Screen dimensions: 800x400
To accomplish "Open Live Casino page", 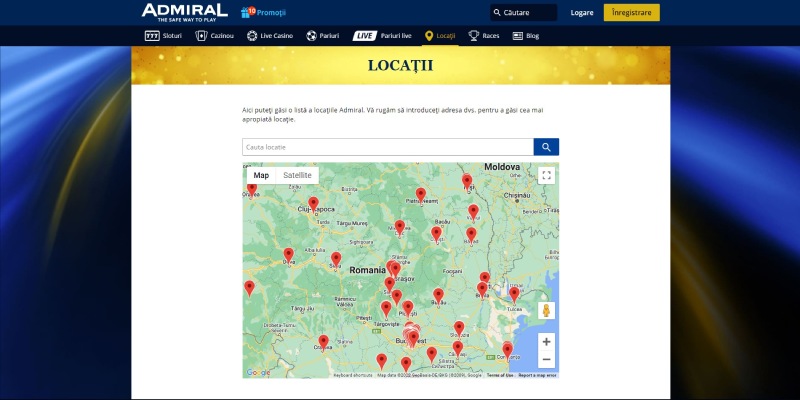I will (x=270, y=35).
